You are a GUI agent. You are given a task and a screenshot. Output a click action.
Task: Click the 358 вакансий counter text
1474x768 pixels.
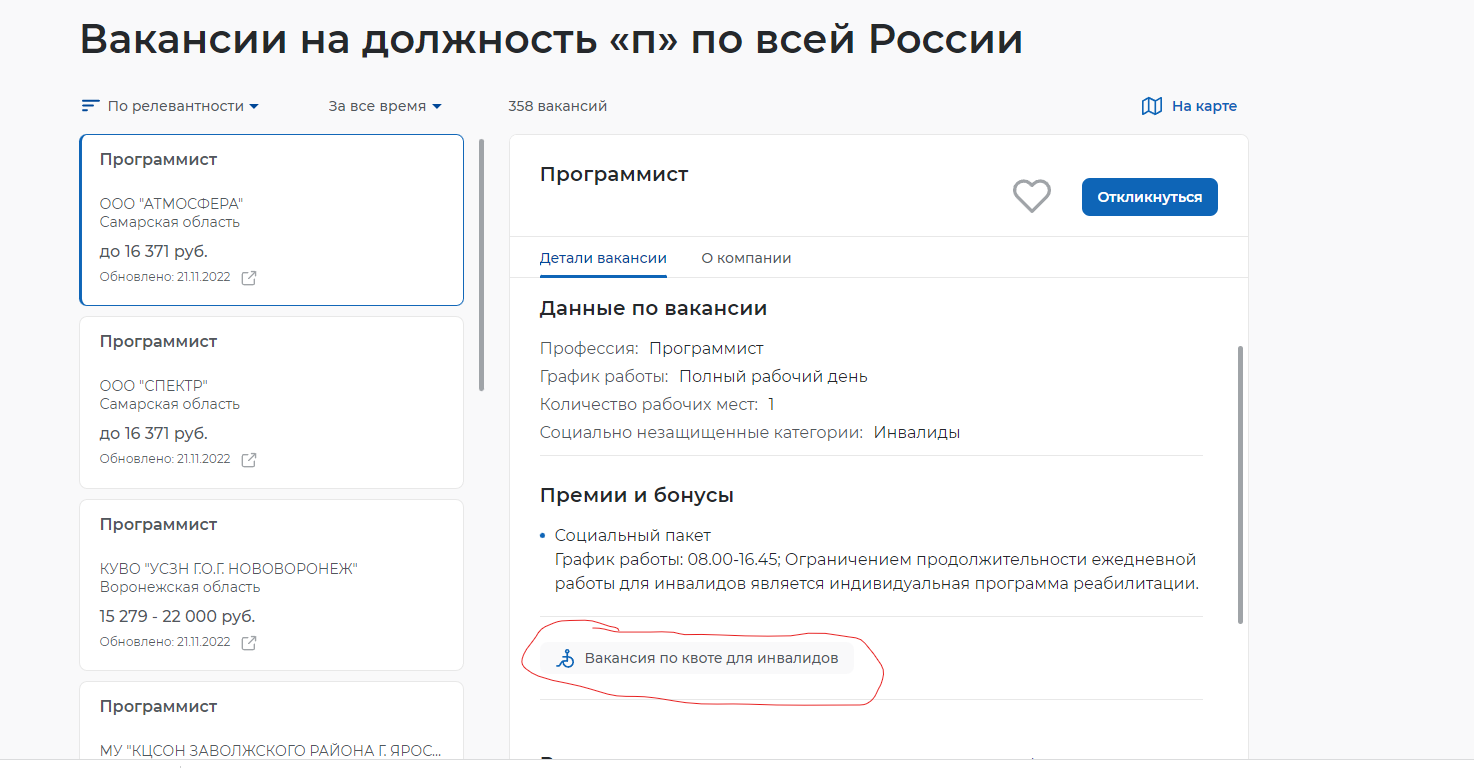[x=557, y=106]
